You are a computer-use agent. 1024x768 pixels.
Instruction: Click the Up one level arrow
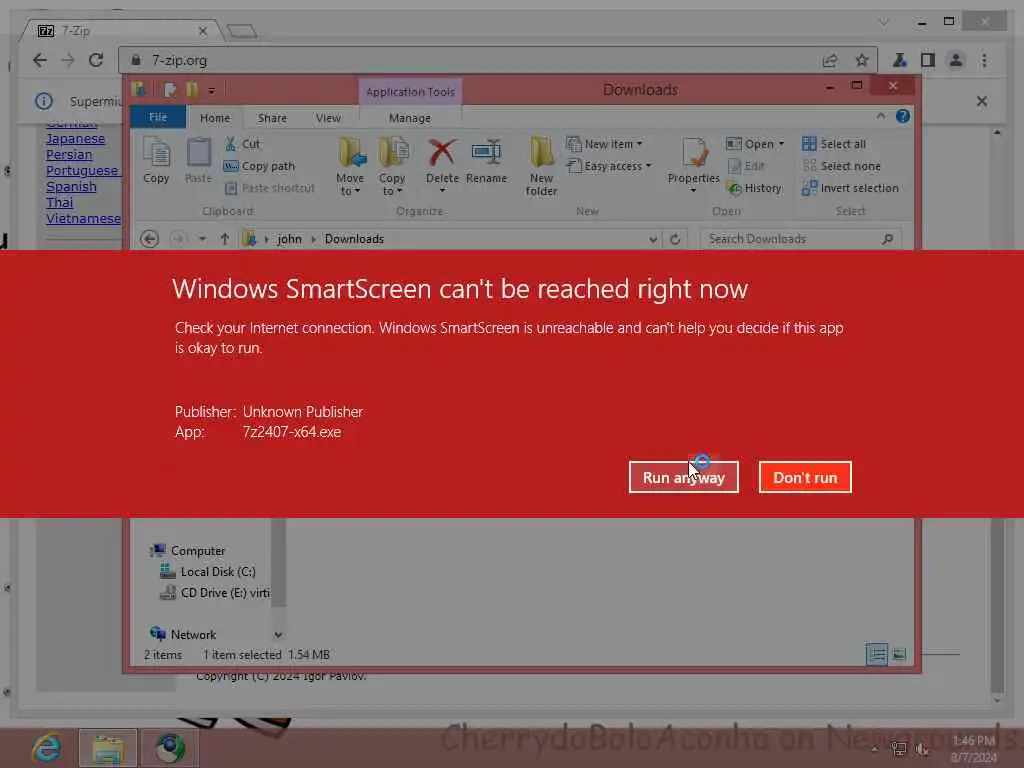[x=225, y=239]
